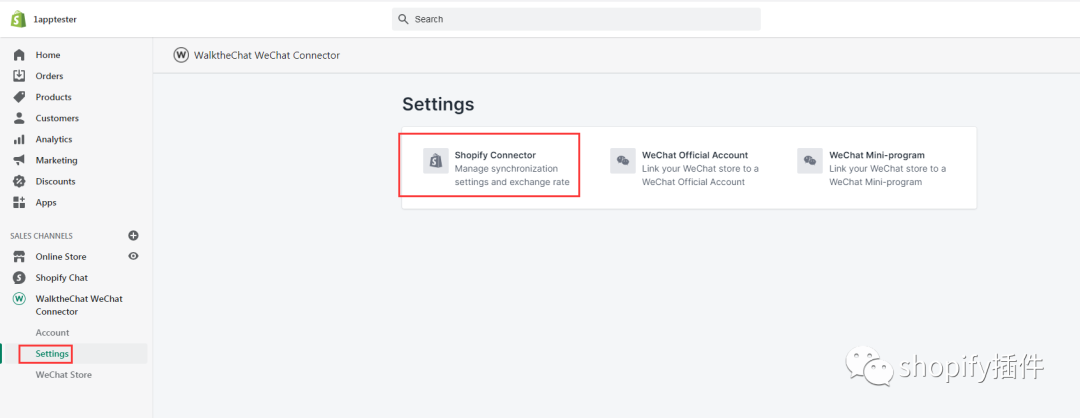Click the SALES CHANNELS heading

pyautogui.click(x=41, y=236)
